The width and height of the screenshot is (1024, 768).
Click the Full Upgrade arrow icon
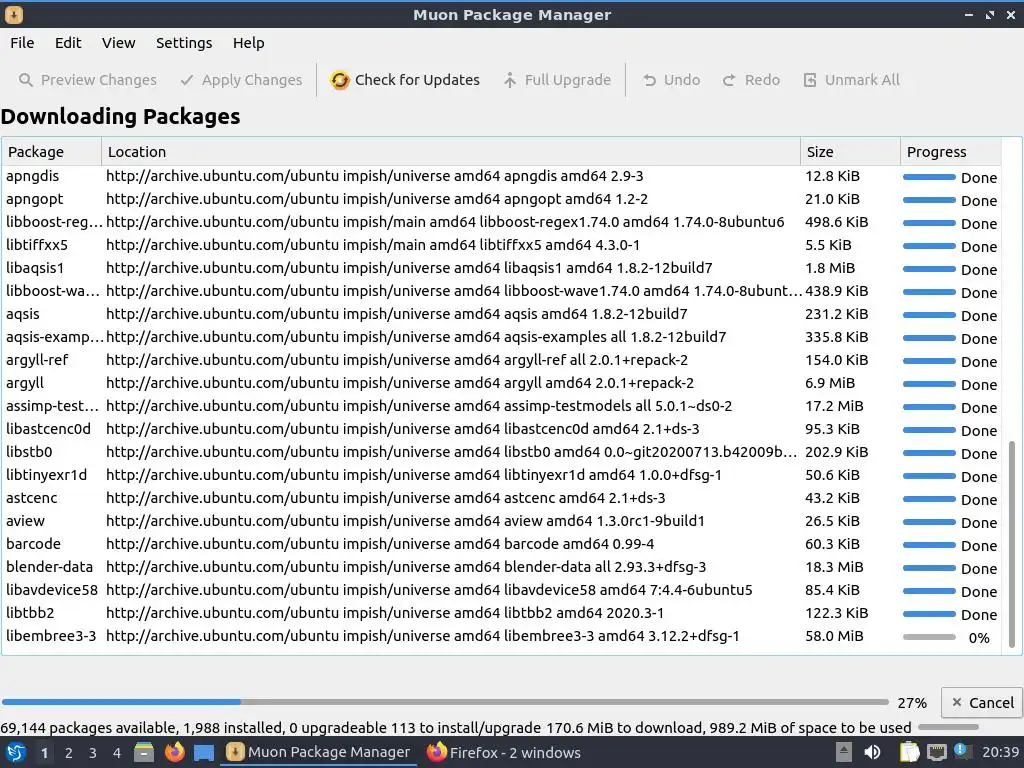click(509, 80)
